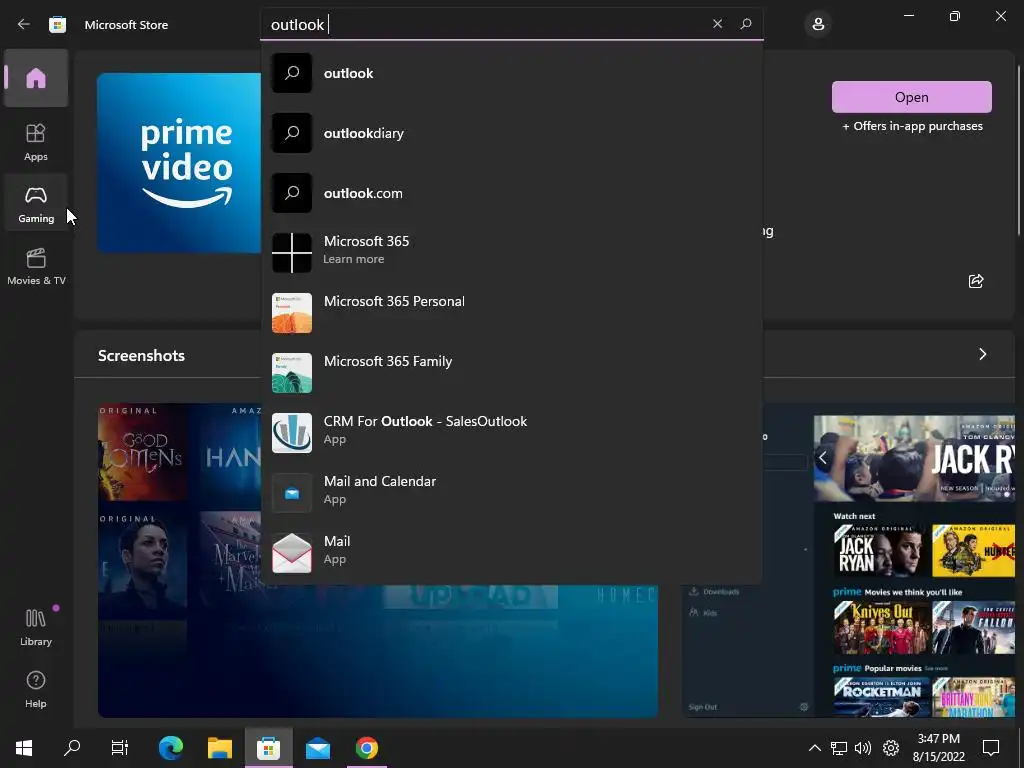Viewport: 1024px width, 768px height.
Task: Launch Google Chrome from taskbar
Action: pos(366,748)
